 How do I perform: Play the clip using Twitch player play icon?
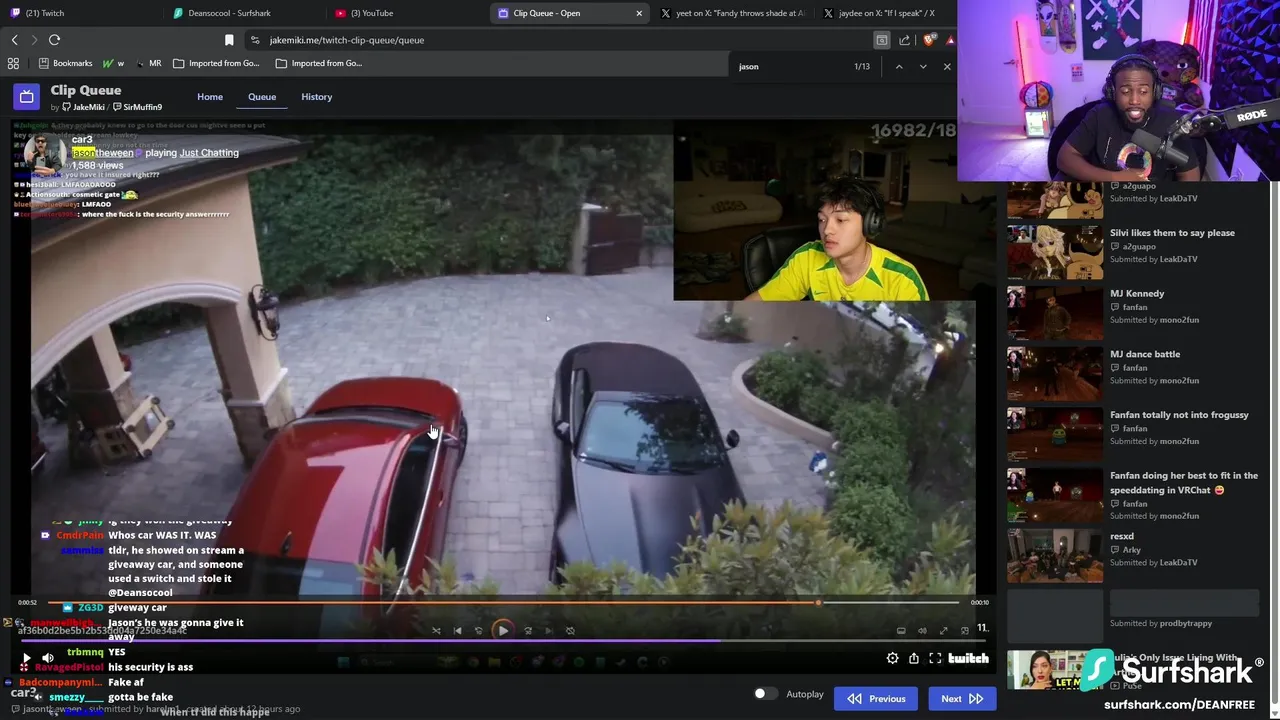tap(26, 658)
